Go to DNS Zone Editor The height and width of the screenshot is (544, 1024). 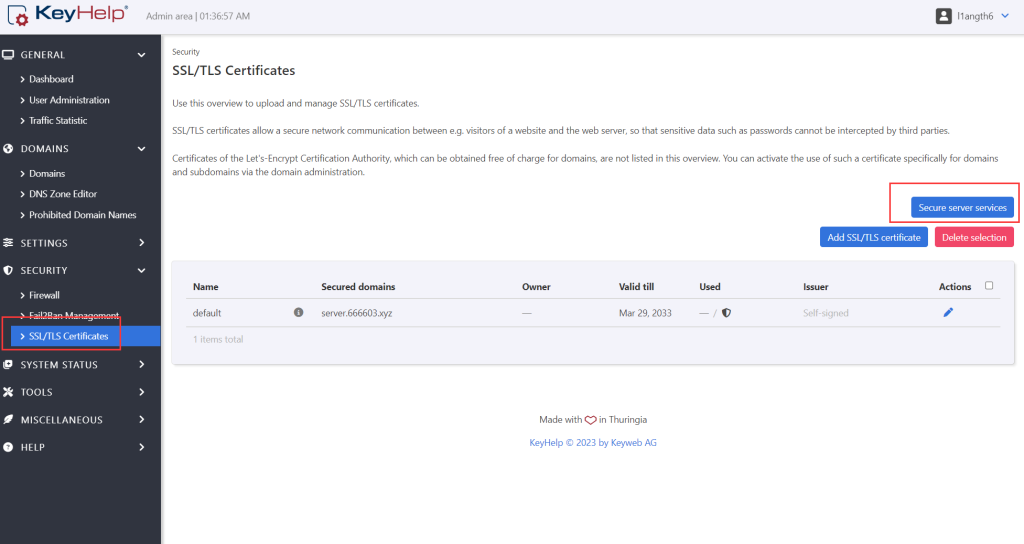click(63, 194)
